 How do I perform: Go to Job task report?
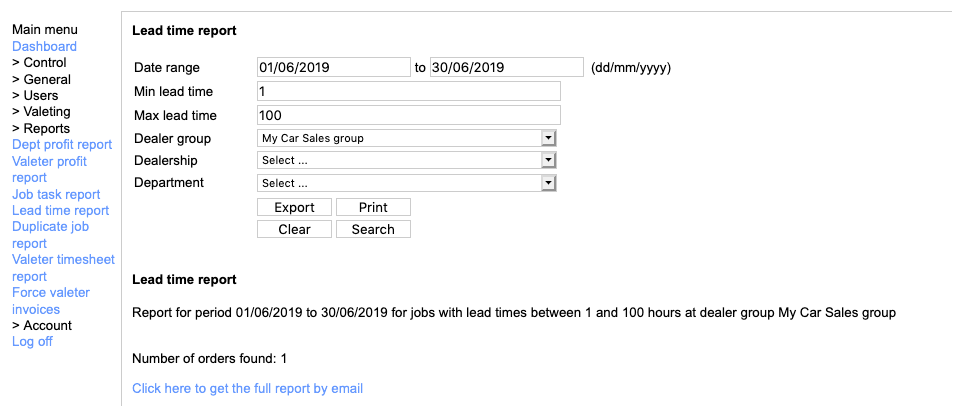tap(56, 194)
